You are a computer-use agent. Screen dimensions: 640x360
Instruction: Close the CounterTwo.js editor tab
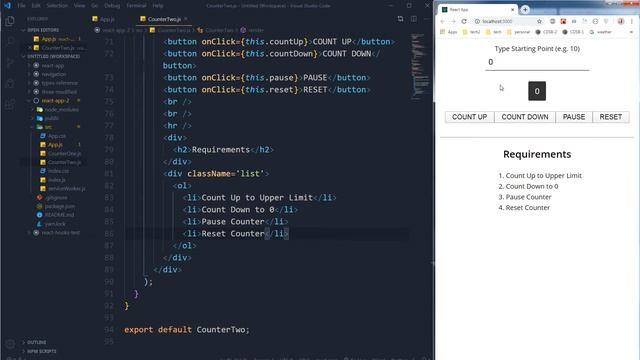[x=186, y=19]
